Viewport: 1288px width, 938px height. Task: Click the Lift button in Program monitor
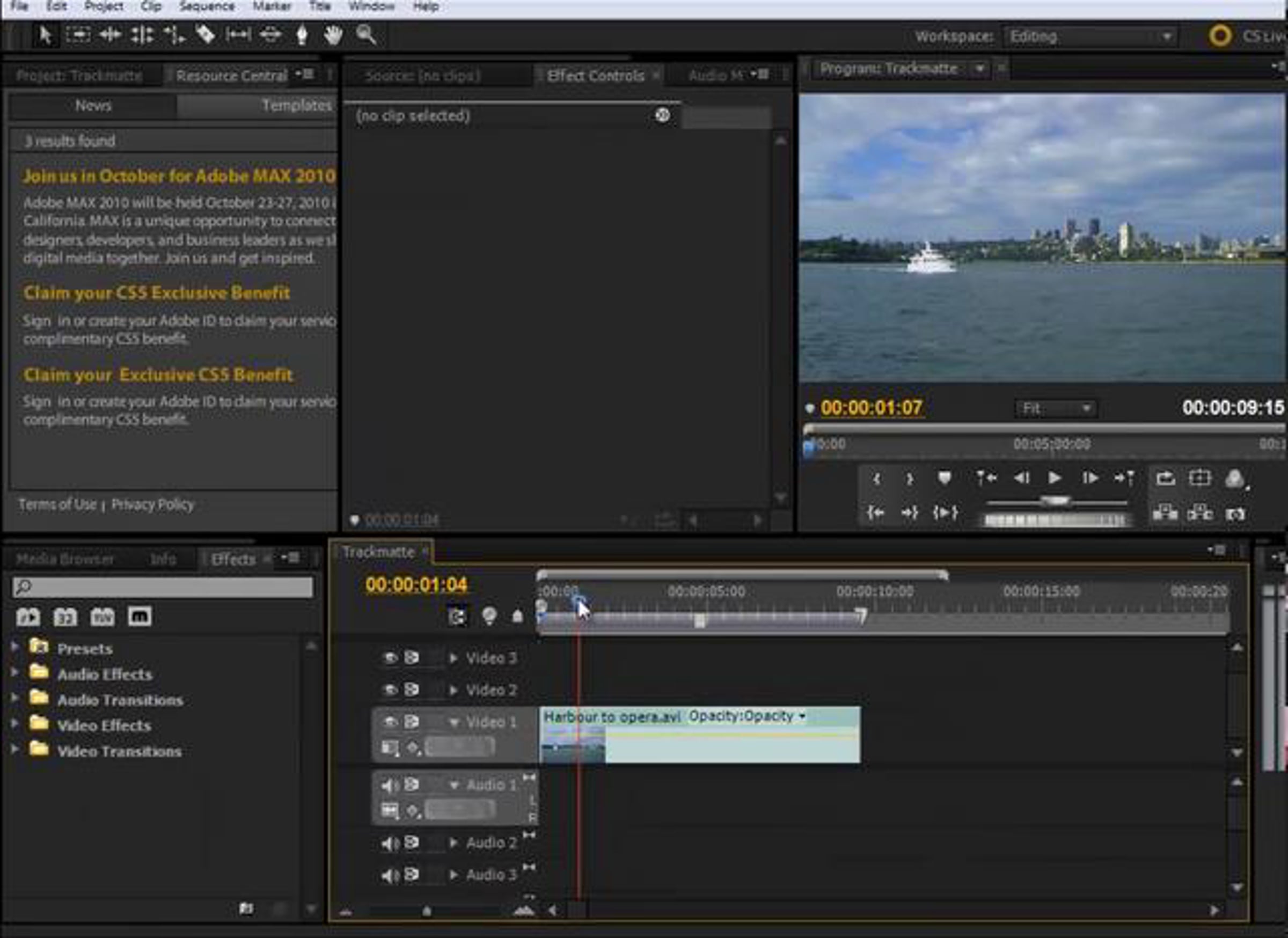[1165, 512]
